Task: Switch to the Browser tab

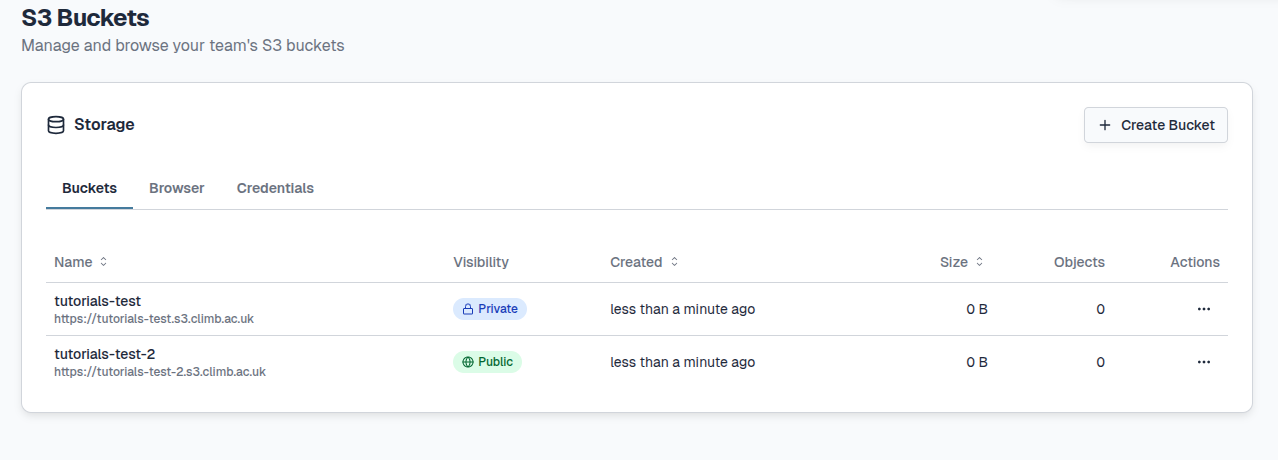Action: [176, 188]
